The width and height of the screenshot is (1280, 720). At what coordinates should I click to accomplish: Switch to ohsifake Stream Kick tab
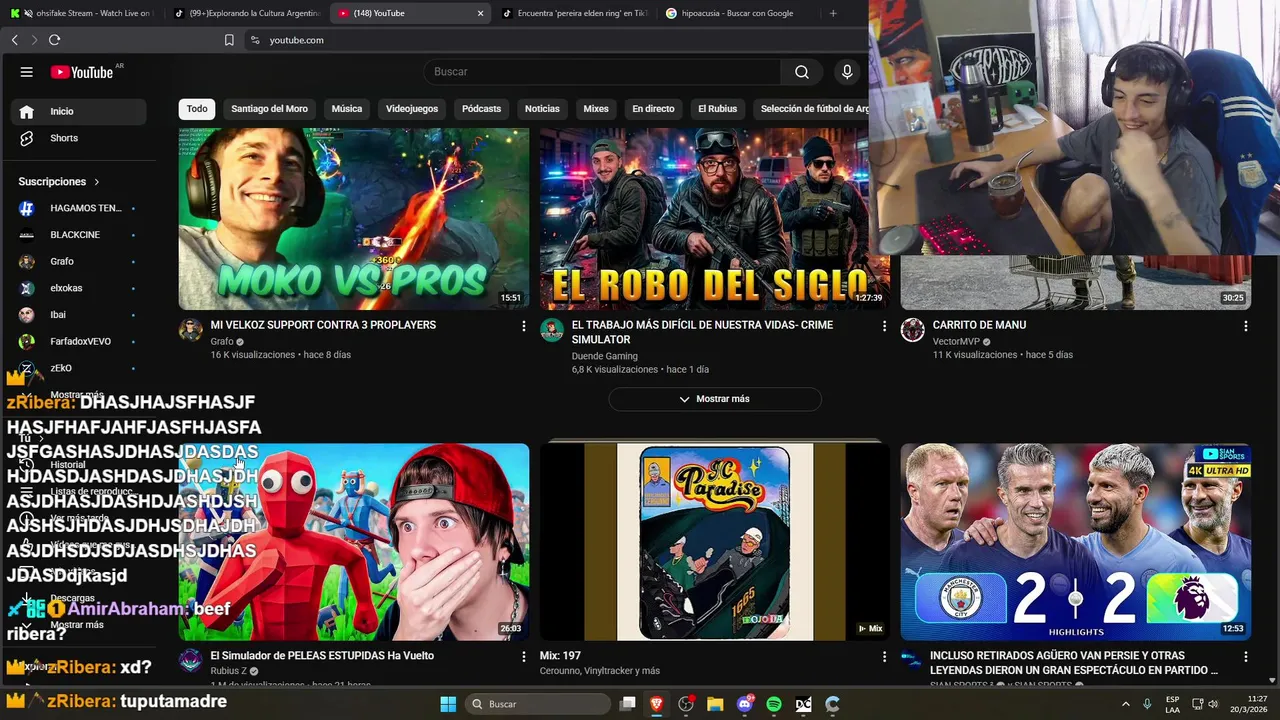82,13
